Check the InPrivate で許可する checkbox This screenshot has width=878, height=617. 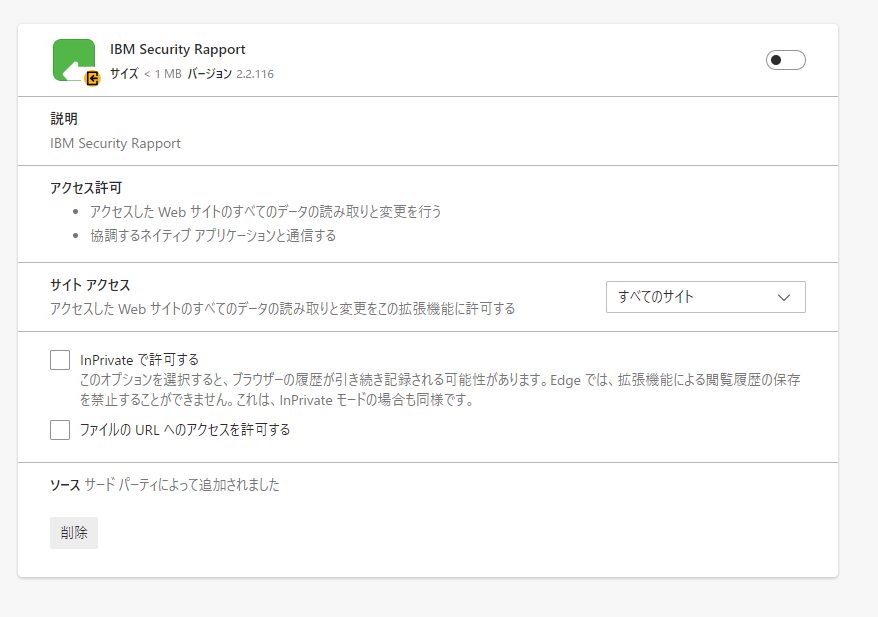pyautogui.click(x=59, y=360)
